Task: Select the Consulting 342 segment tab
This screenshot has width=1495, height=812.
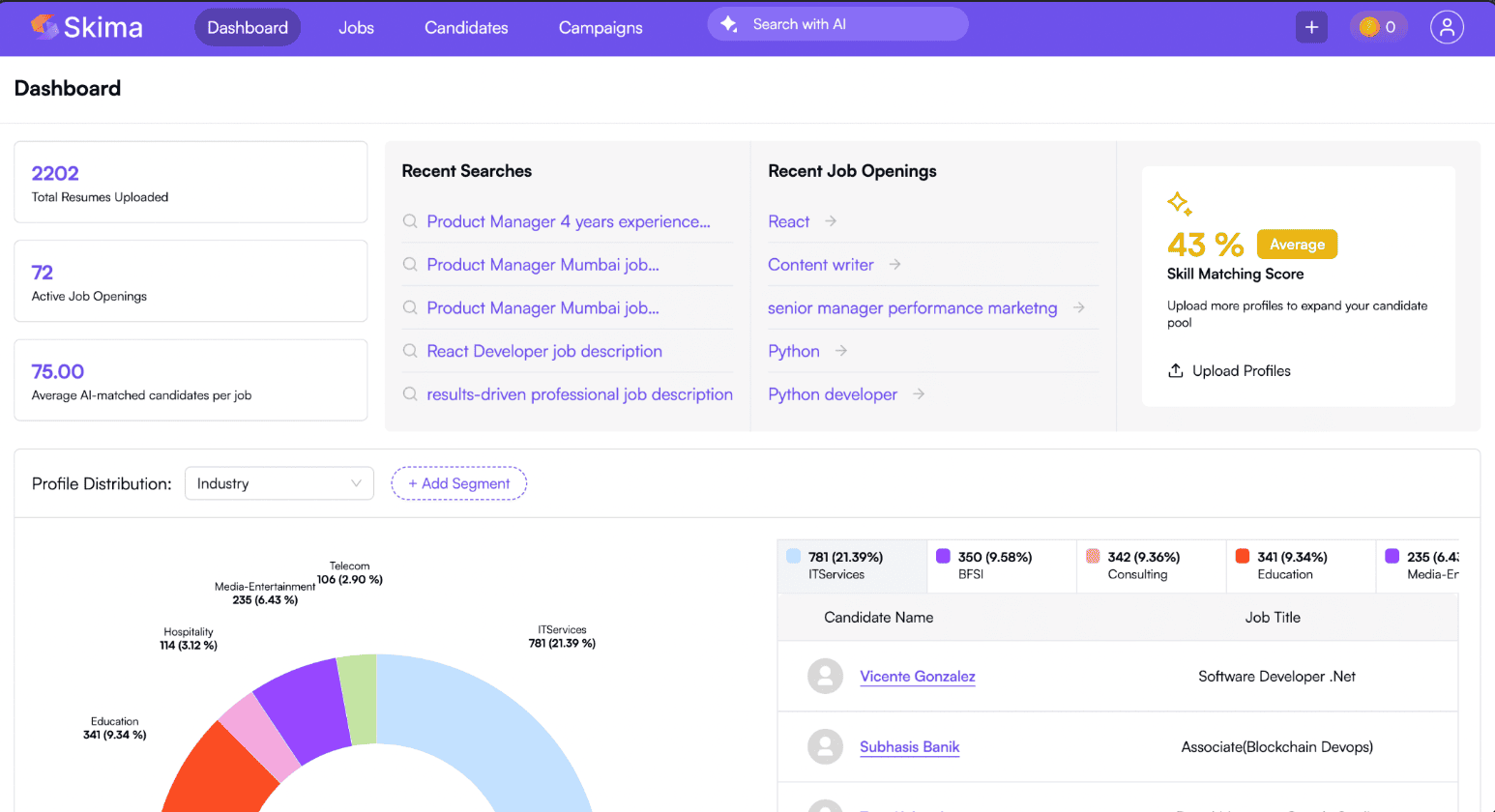Action: [1152, 565]
